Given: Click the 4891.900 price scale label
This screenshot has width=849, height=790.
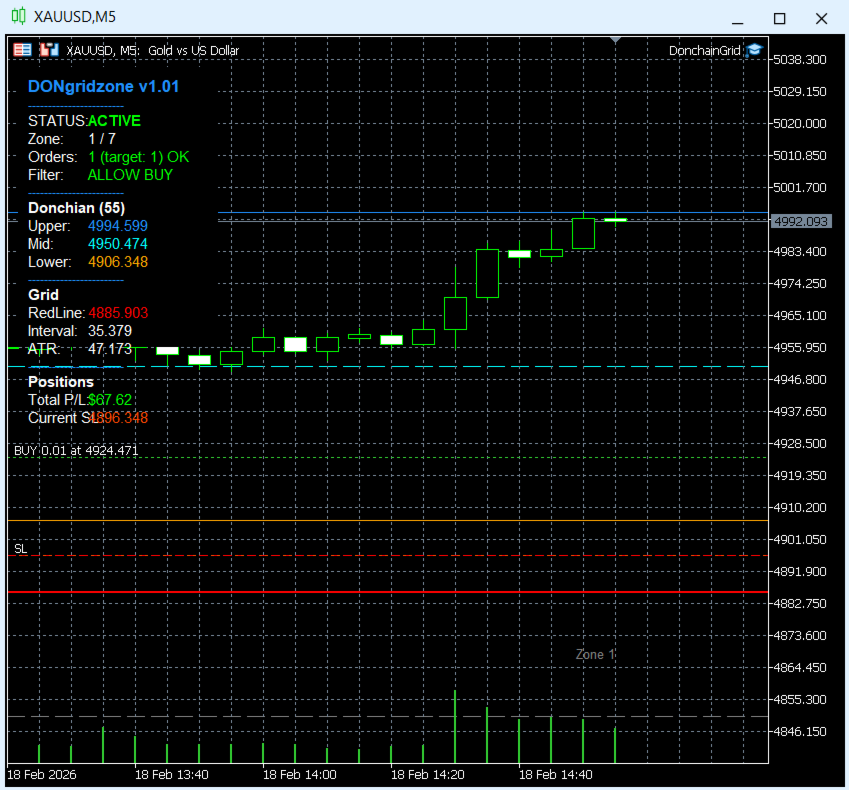Looking at the screenshot, I should (800, 572).
